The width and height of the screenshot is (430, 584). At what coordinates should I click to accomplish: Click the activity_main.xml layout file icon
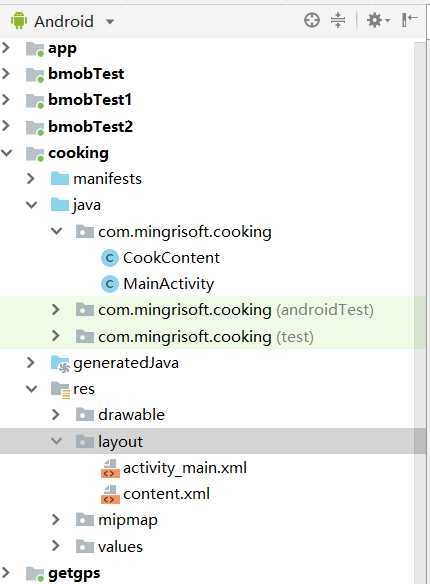110,469
